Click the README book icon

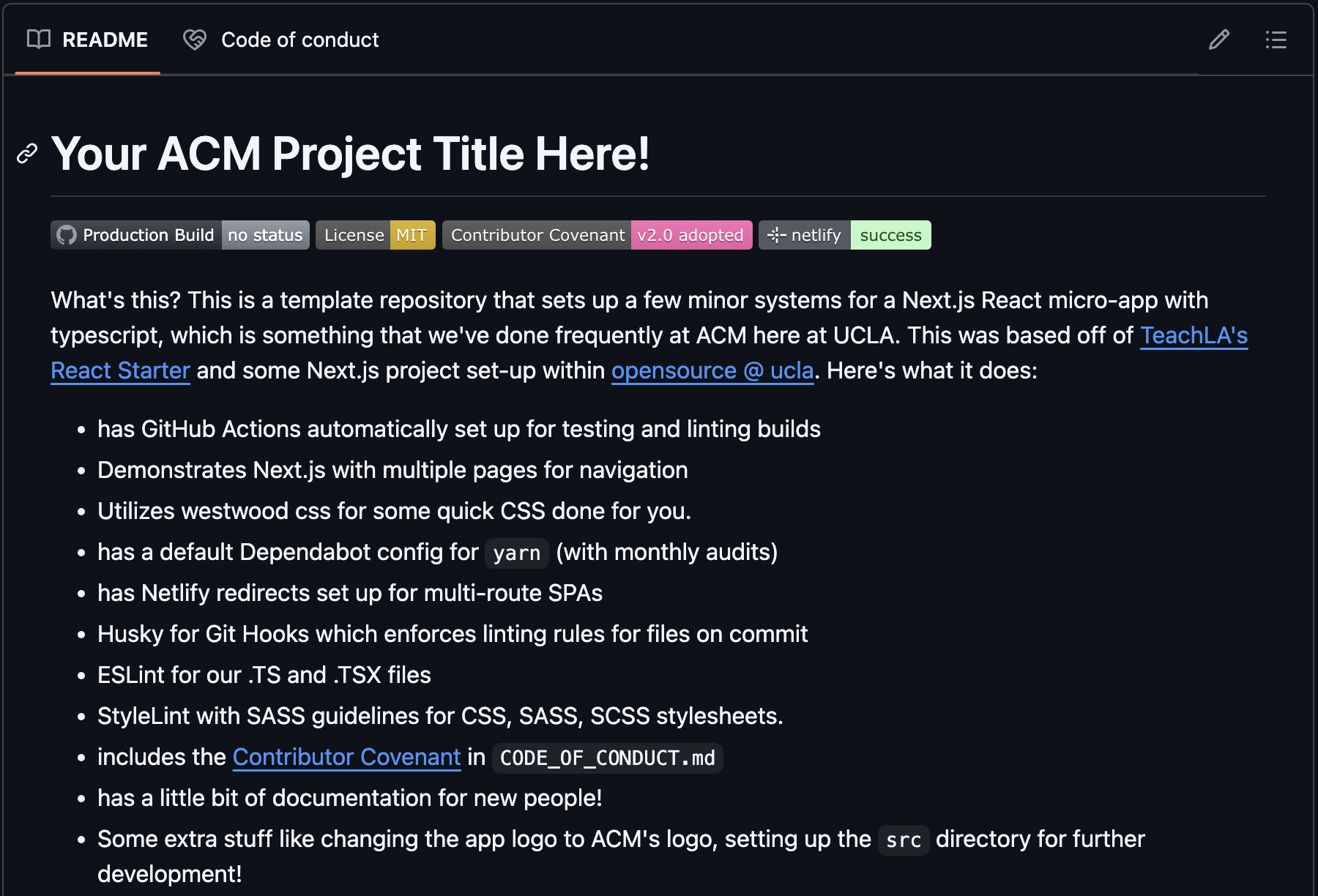click(x=39, y=40)
